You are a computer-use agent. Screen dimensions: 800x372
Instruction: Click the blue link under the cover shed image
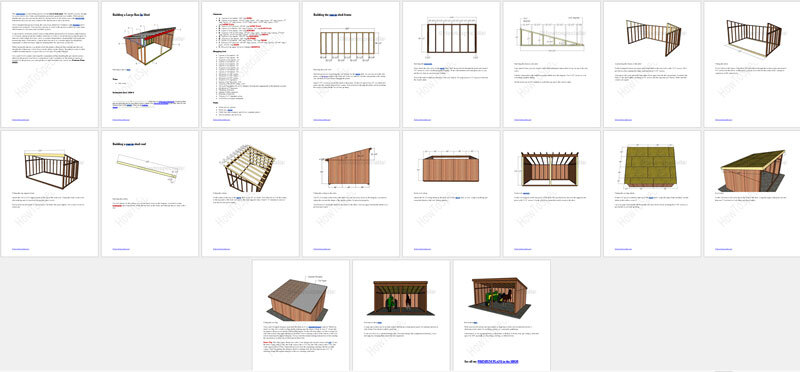tap(129, 69)
